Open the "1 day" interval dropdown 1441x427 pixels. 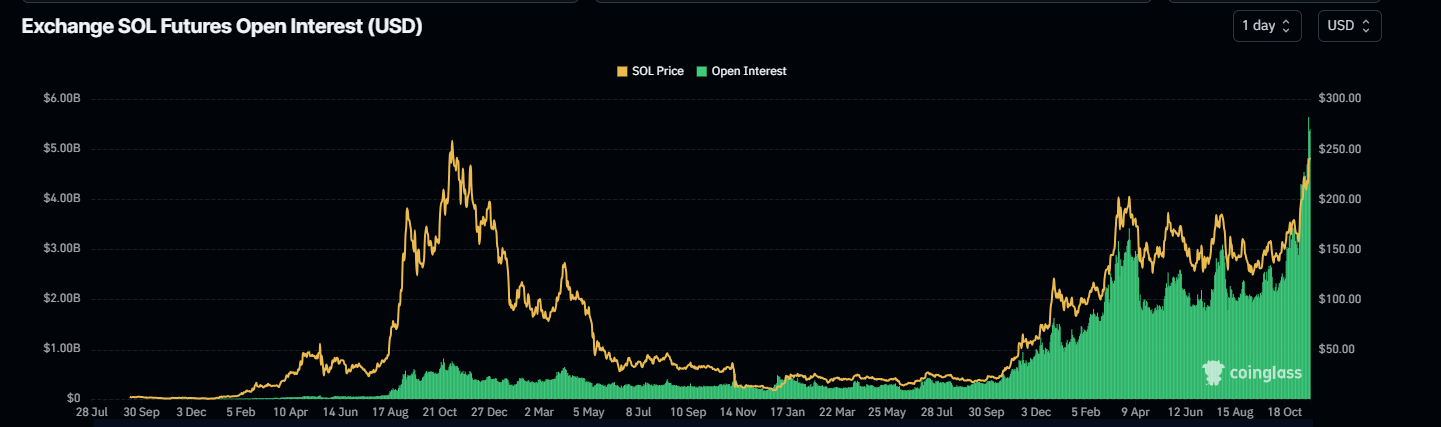pos(1266,26)
